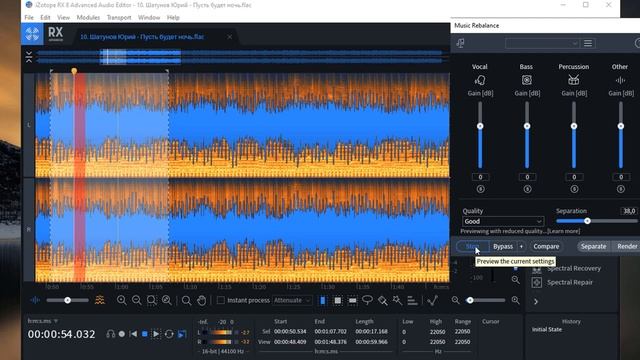Open the Window menu
640x360 pixels.
pos(149,18)
